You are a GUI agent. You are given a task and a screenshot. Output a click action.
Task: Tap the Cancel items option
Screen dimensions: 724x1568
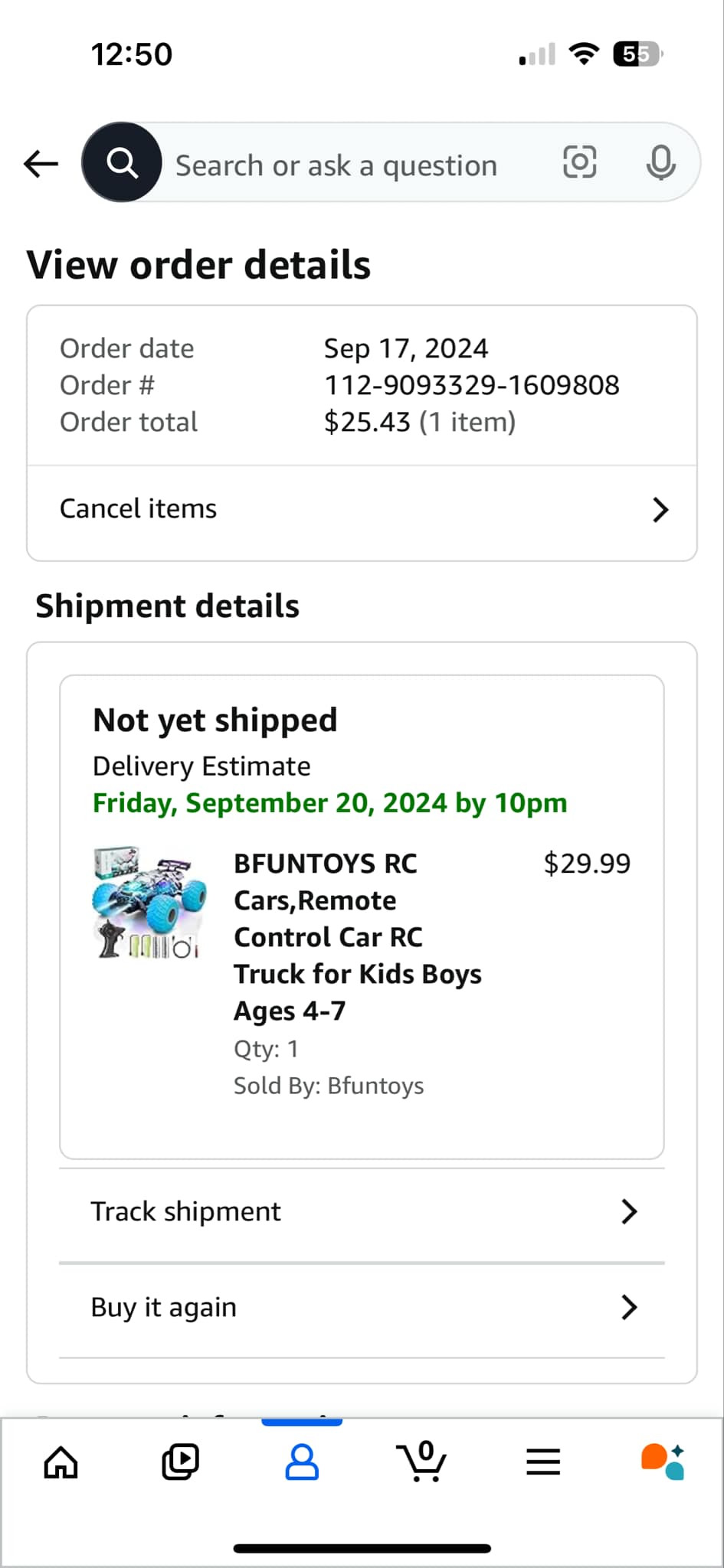139,509
